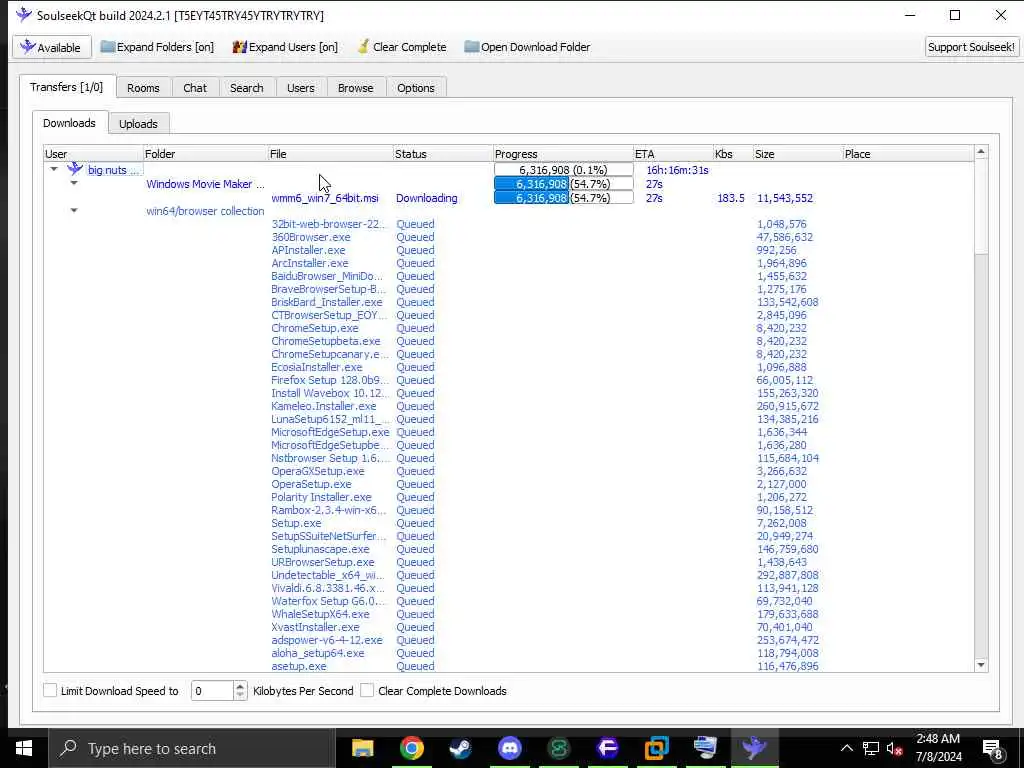Viewport: 1024px width, 768px height.
Task: Click the Expand Folders folder icon
Action: tap(108, 47)
